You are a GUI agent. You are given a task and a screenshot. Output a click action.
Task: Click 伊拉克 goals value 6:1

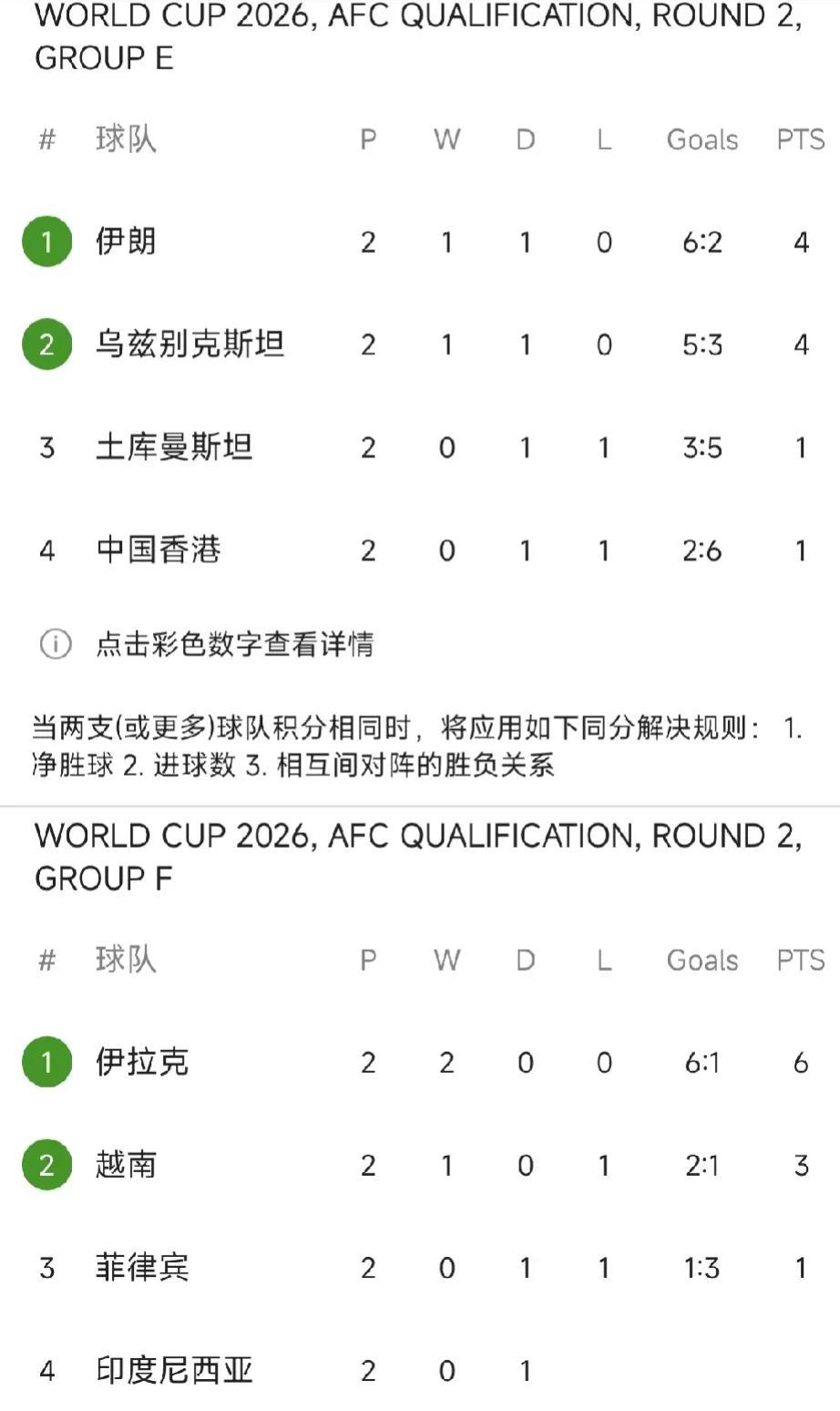coord(702,1062)
